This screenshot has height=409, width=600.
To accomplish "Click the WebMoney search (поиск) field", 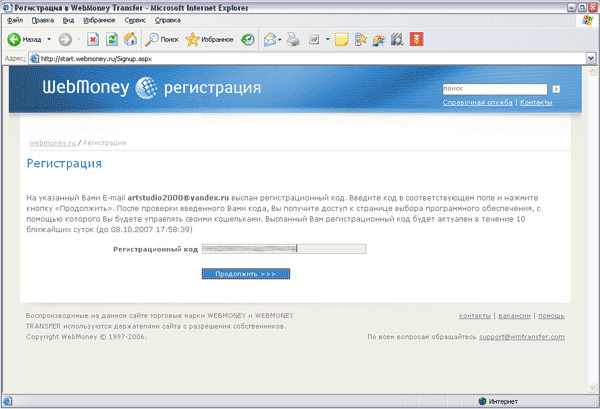I will tap(495, 89).
